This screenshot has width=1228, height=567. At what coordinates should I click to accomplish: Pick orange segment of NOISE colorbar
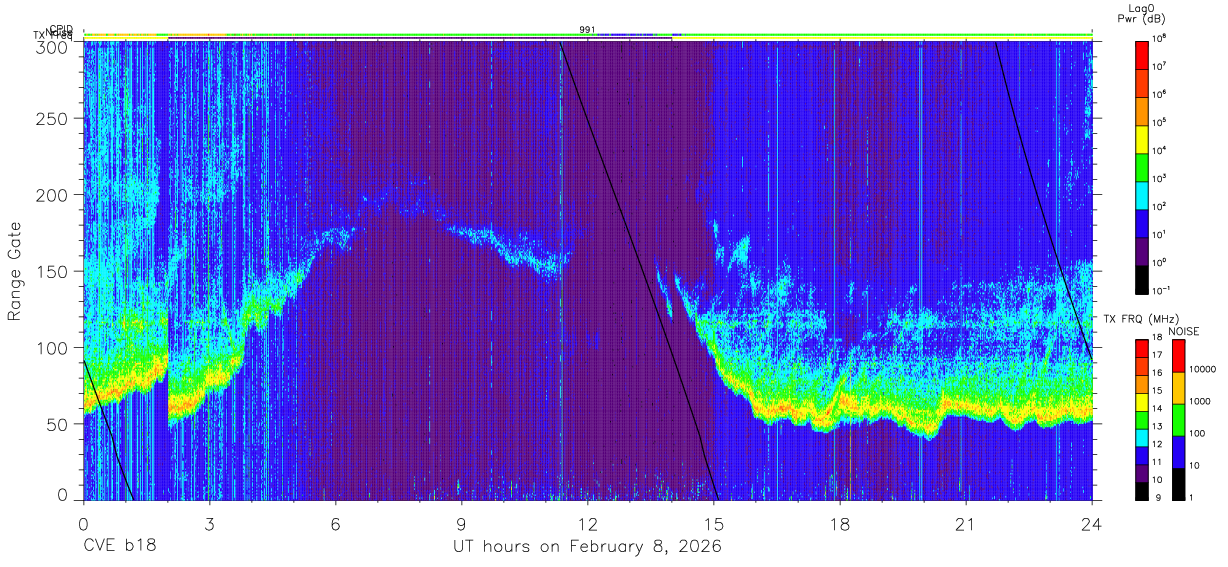[1178, 387]
